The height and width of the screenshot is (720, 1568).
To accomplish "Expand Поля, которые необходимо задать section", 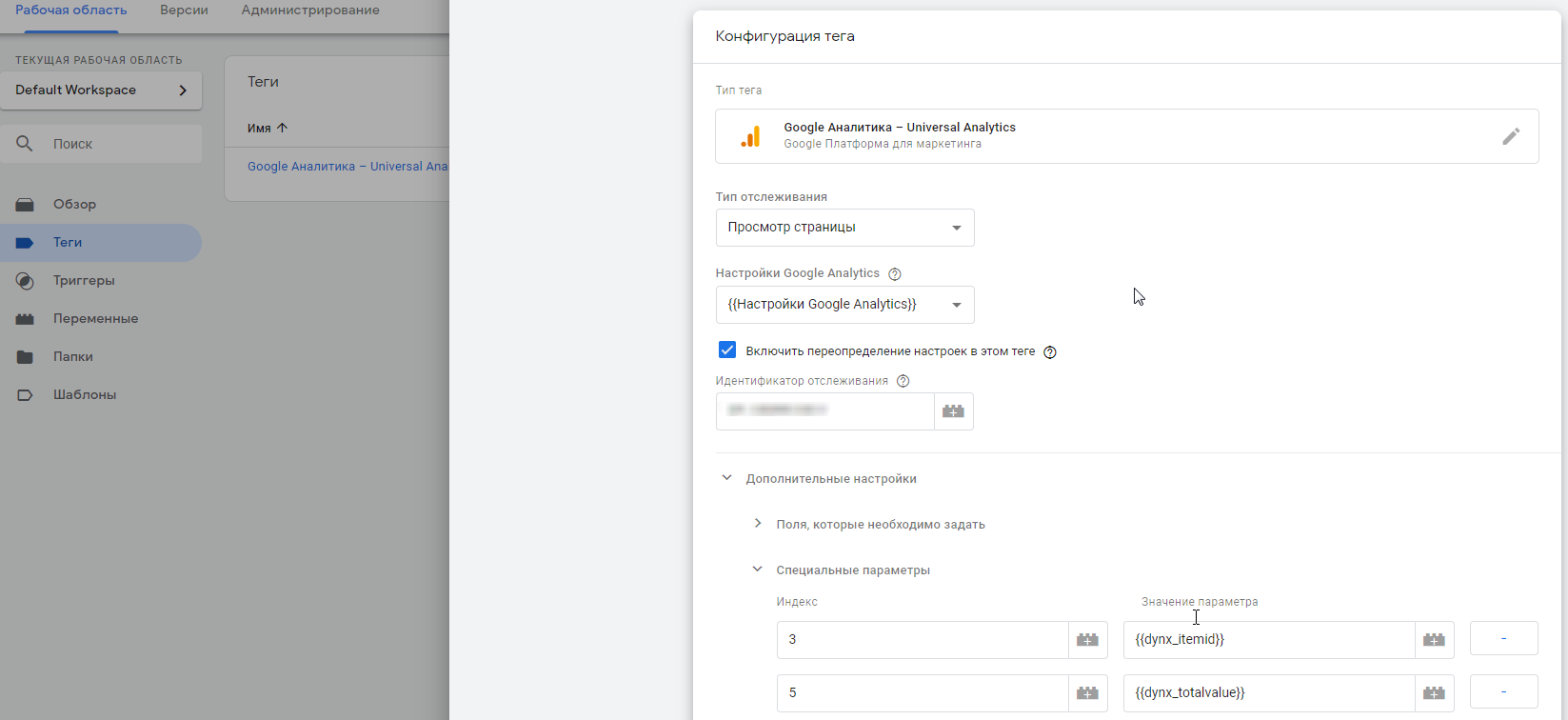I will (758, 524).
